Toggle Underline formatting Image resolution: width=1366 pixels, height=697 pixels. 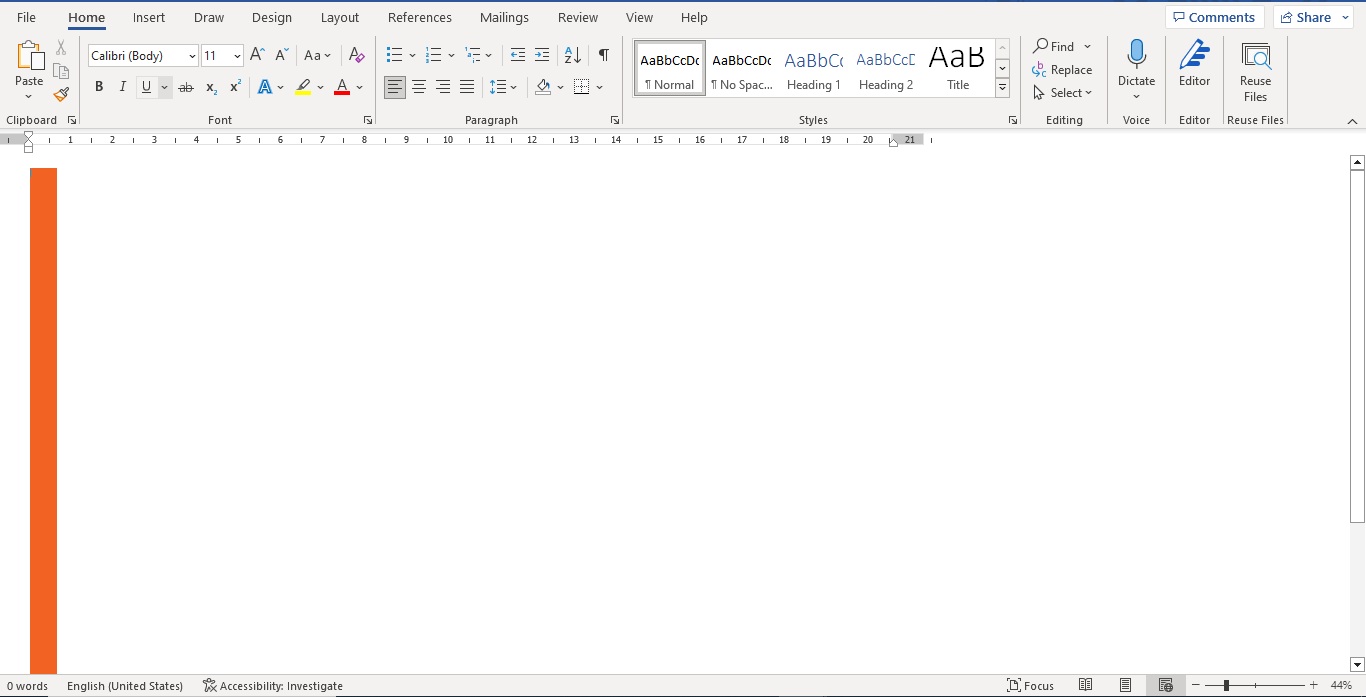(146, 87)
